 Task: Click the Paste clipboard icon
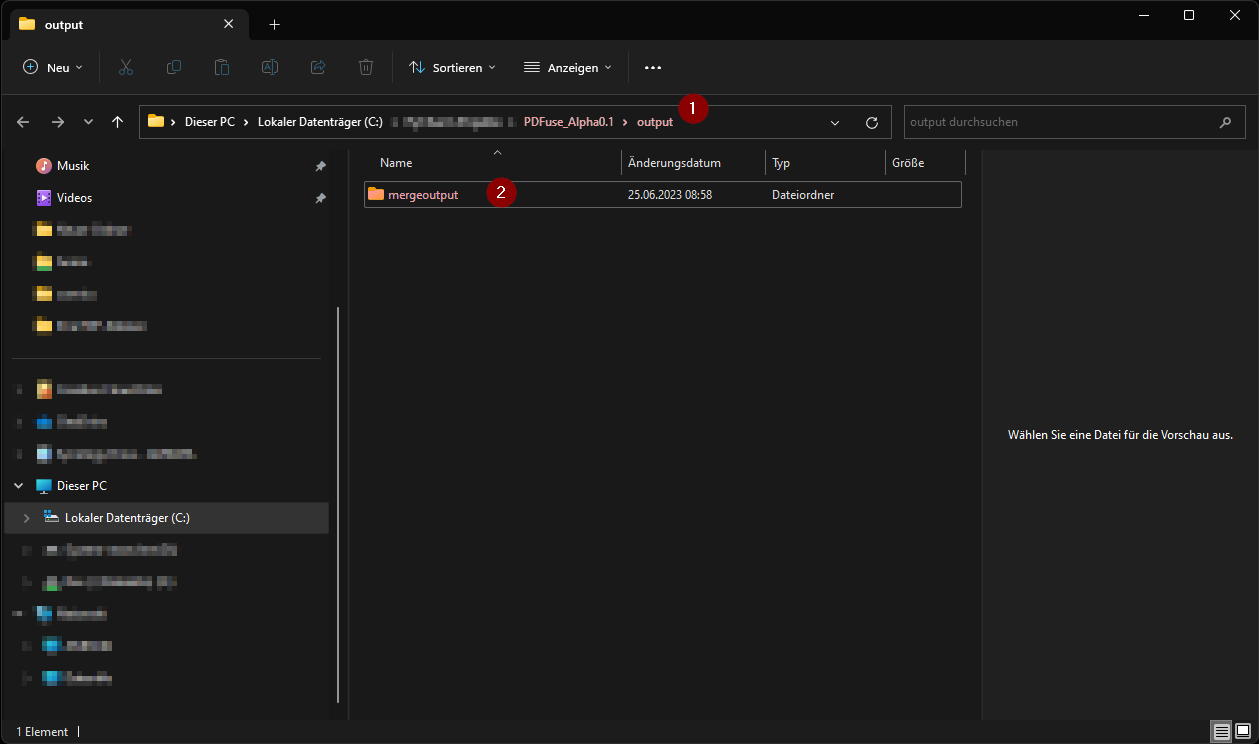[222, 67]
